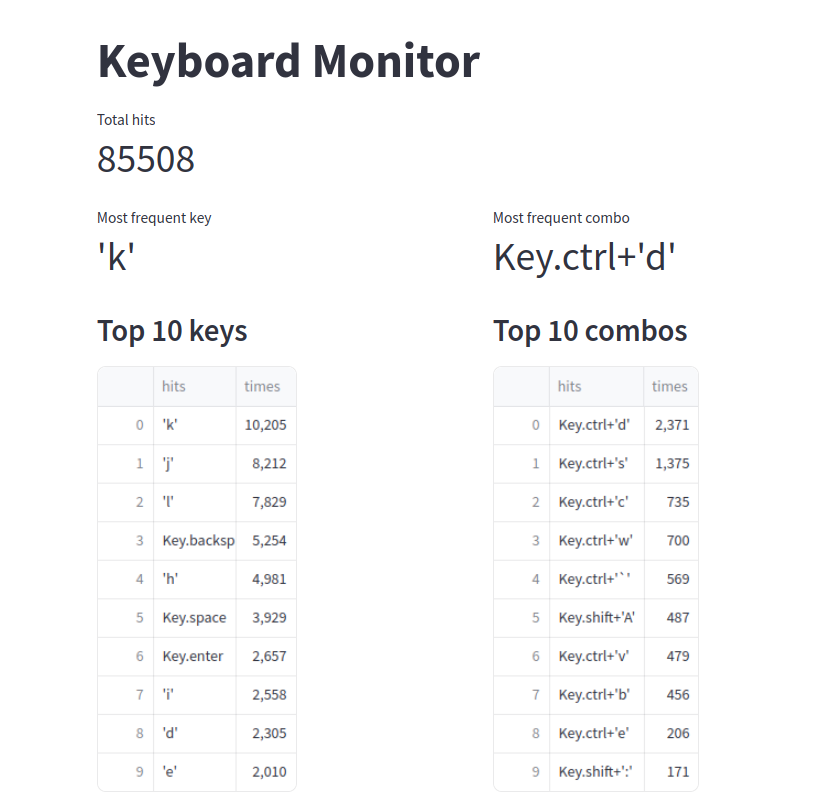
Task: Click the Keyboard Monitor title
Action: tap(288, 61)
